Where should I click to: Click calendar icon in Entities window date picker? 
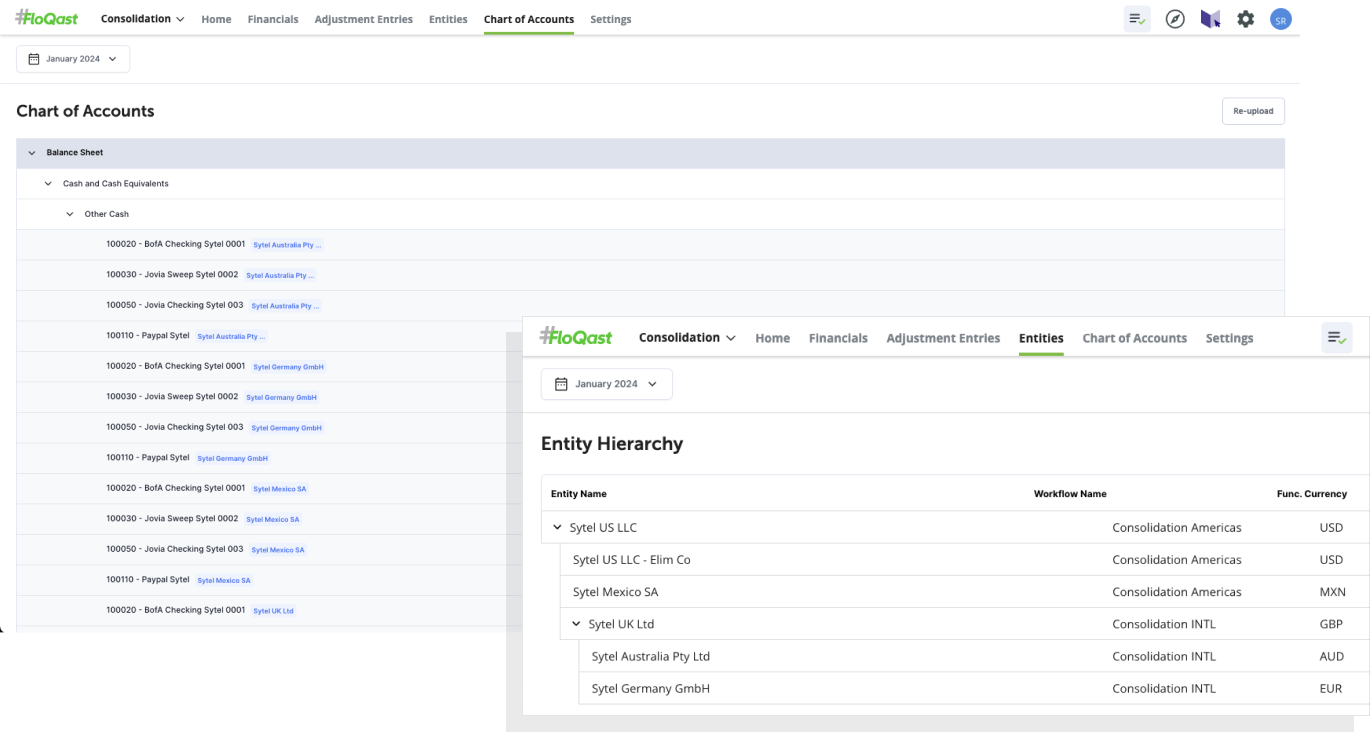tap(561, 384)
